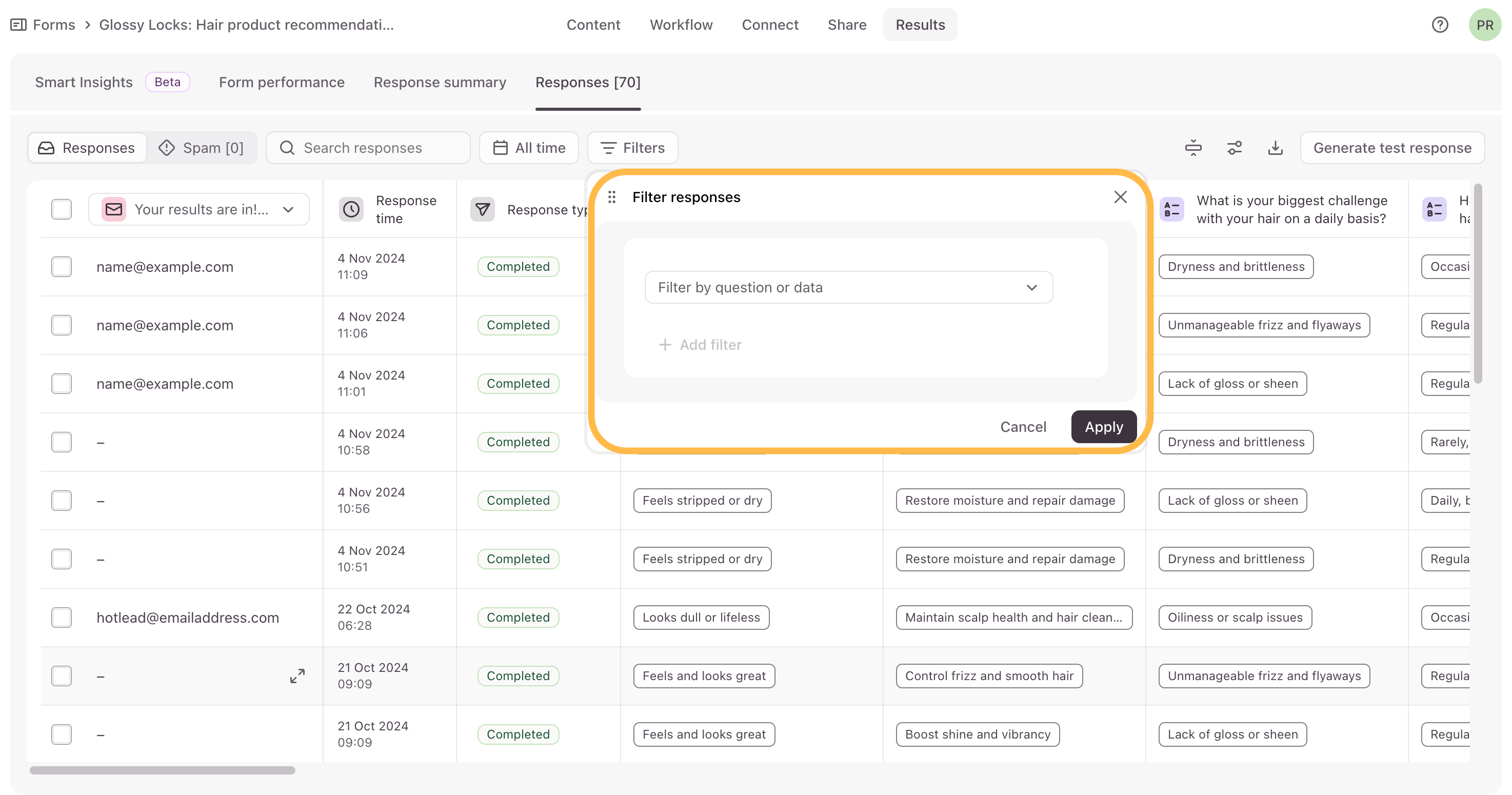1512x795 pixels.
Task: Click Add filter
Action: [x=700, y=345]
